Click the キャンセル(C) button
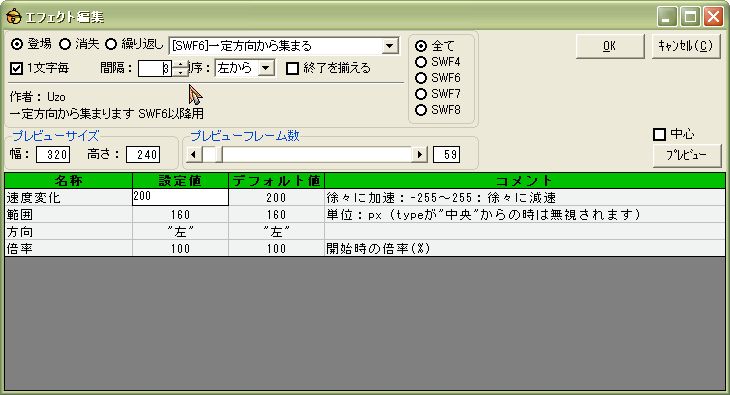This screenshot has height=395, width=730. click(x=686, y=46)
